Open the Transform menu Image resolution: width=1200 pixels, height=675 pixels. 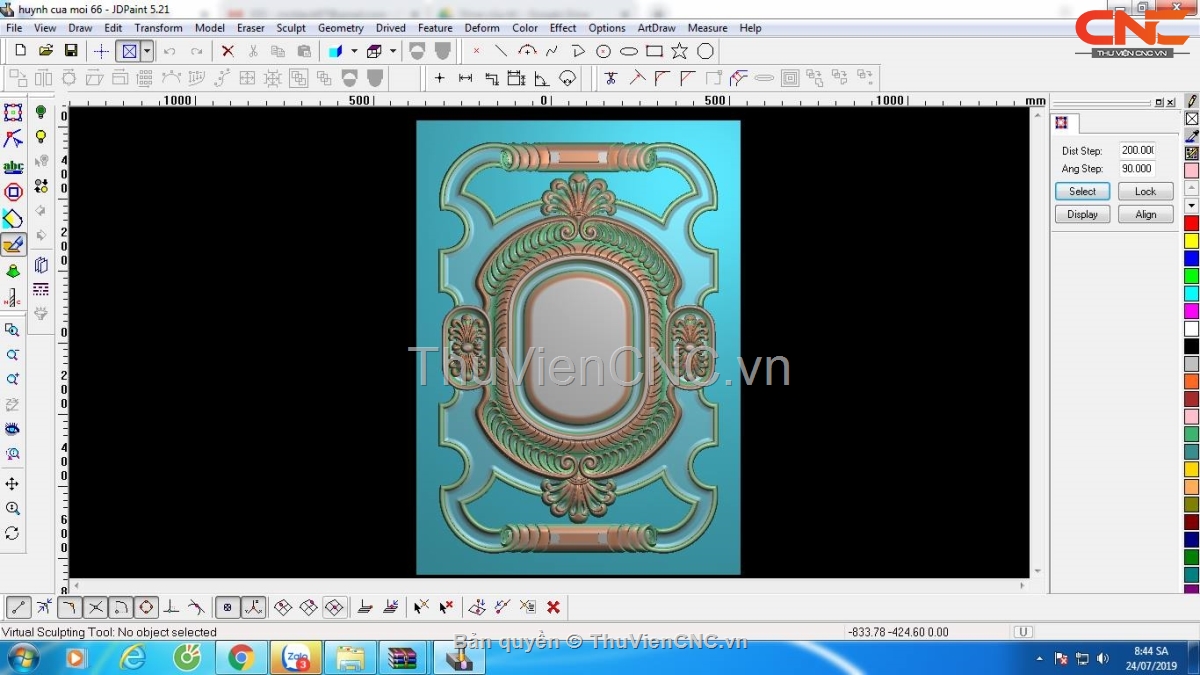click(x=159, y=28)
